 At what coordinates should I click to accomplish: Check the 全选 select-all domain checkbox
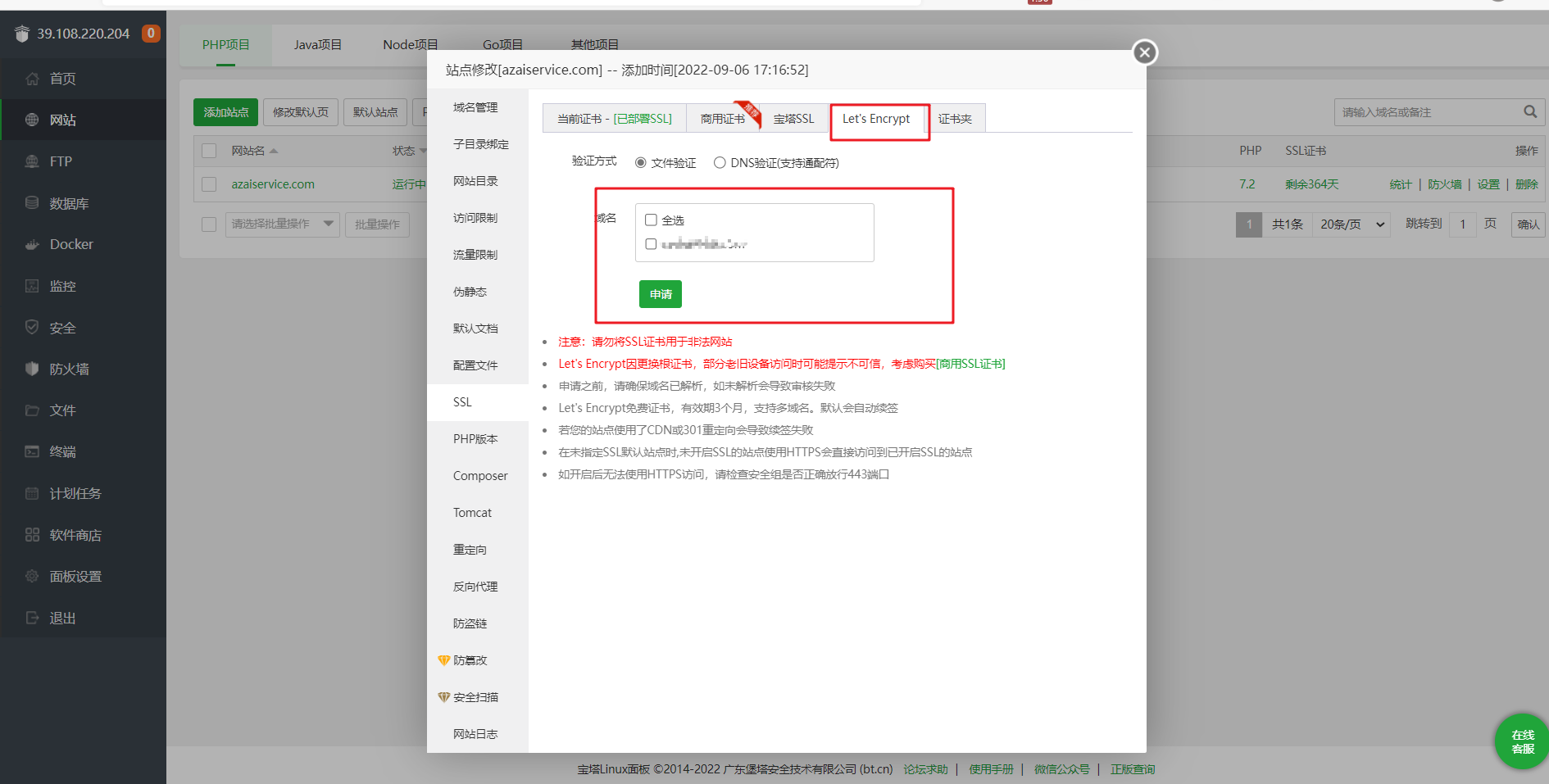(x=651, y=220)
